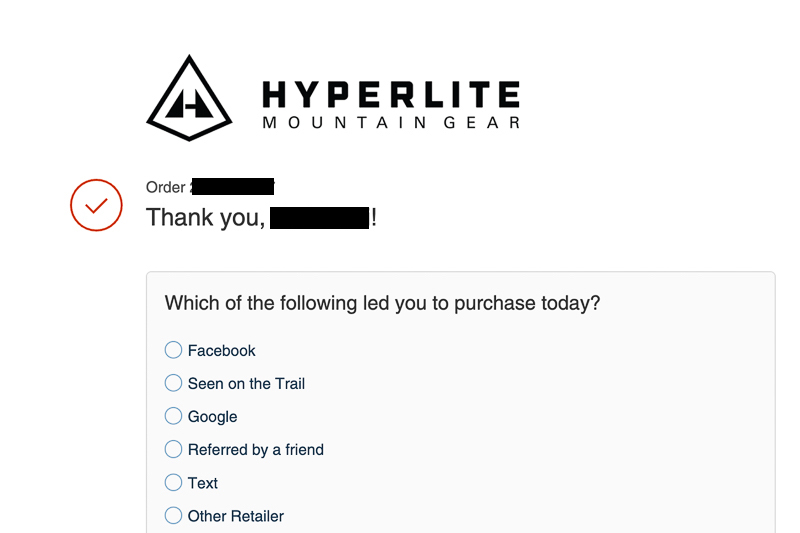Click the Google option label

tap(212, 417)
